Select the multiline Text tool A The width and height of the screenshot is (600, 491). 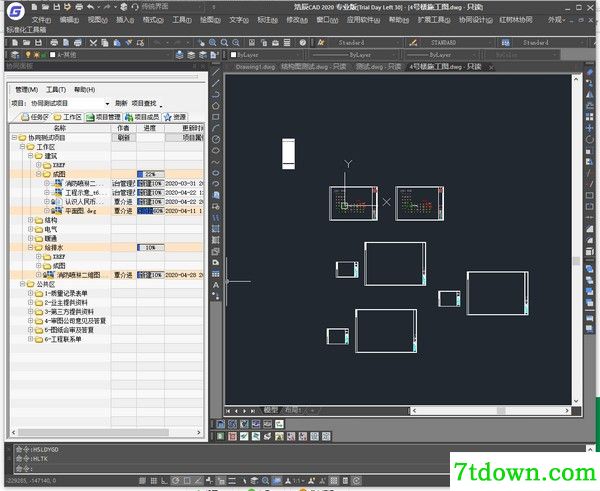pyautogui.click(x=216, y=285)
